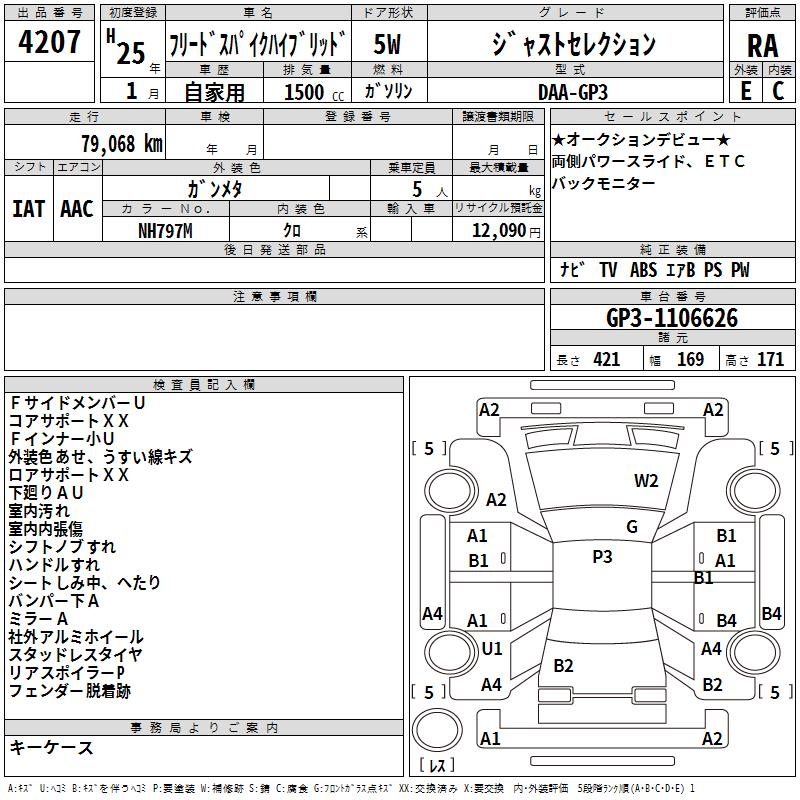
Task: Click exterior grade E cell
Action: [745, 90]
